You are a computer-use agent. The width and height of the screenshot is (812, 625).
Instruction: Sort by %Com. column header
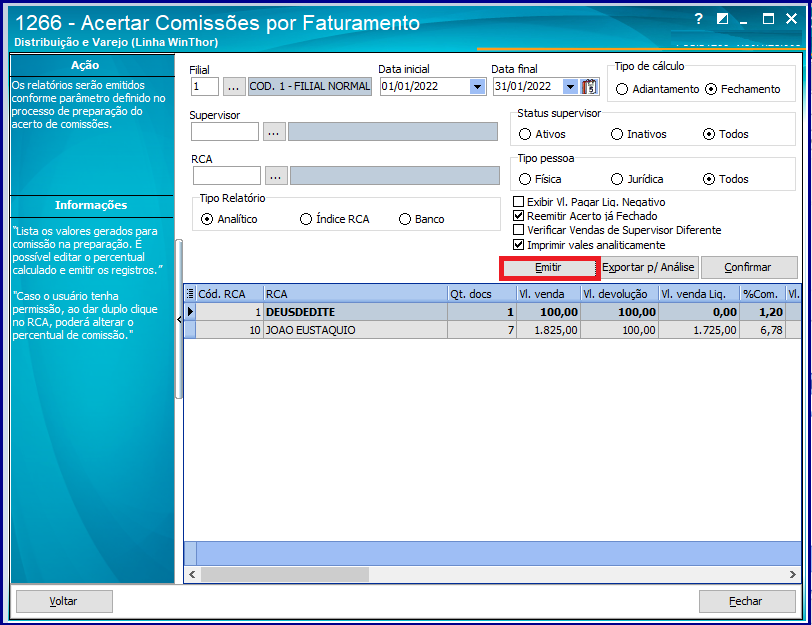click(x=763, y=294)
